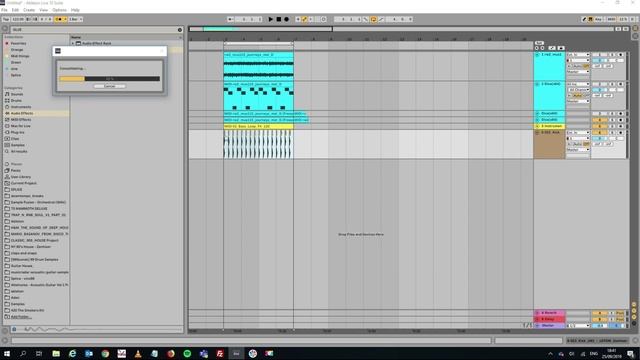Image resolution: width=640 pixels, height=360 pixels.
Task: Toggle the Arrangement Loop switch
Action: tap(373, 19)
